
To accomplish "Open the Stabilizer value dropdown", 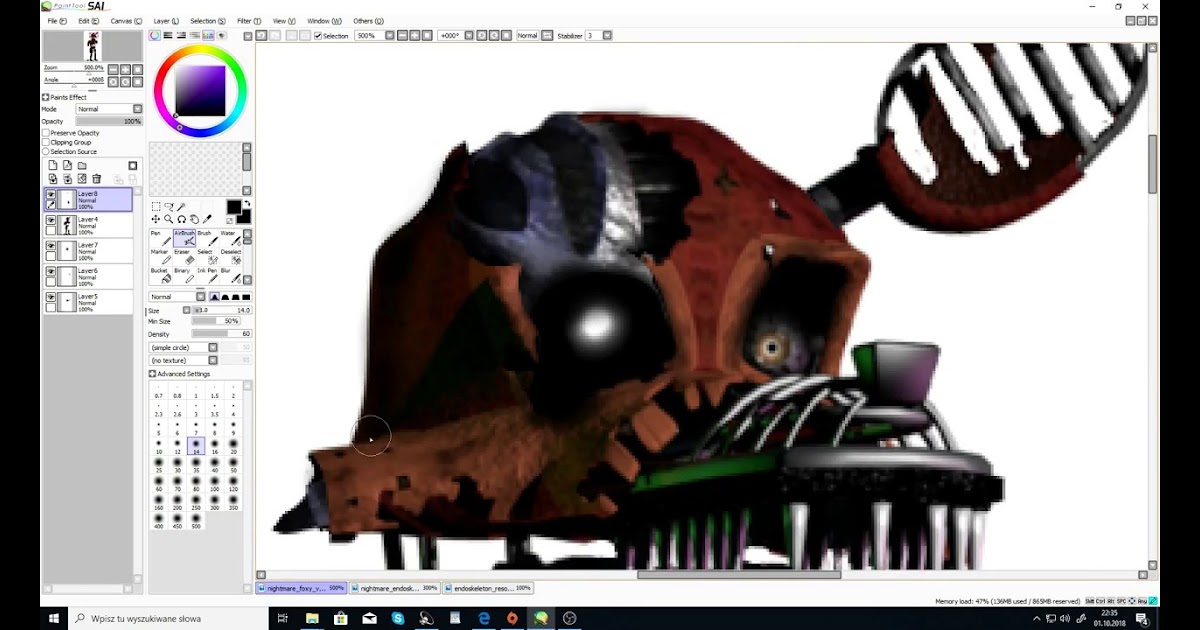I will [x=607, y=36].
